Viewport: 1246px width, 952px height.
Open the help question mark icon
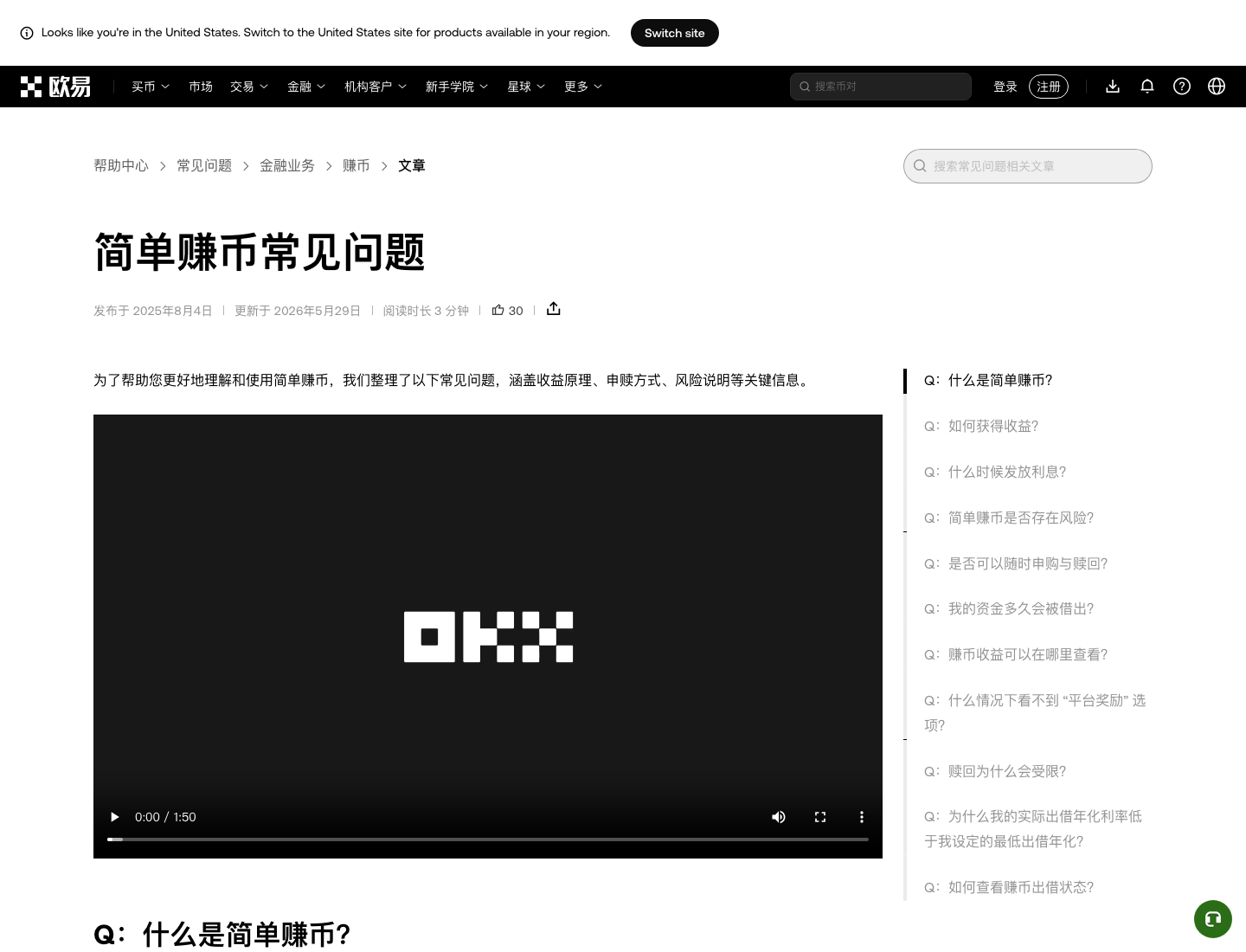point(1182,87)
